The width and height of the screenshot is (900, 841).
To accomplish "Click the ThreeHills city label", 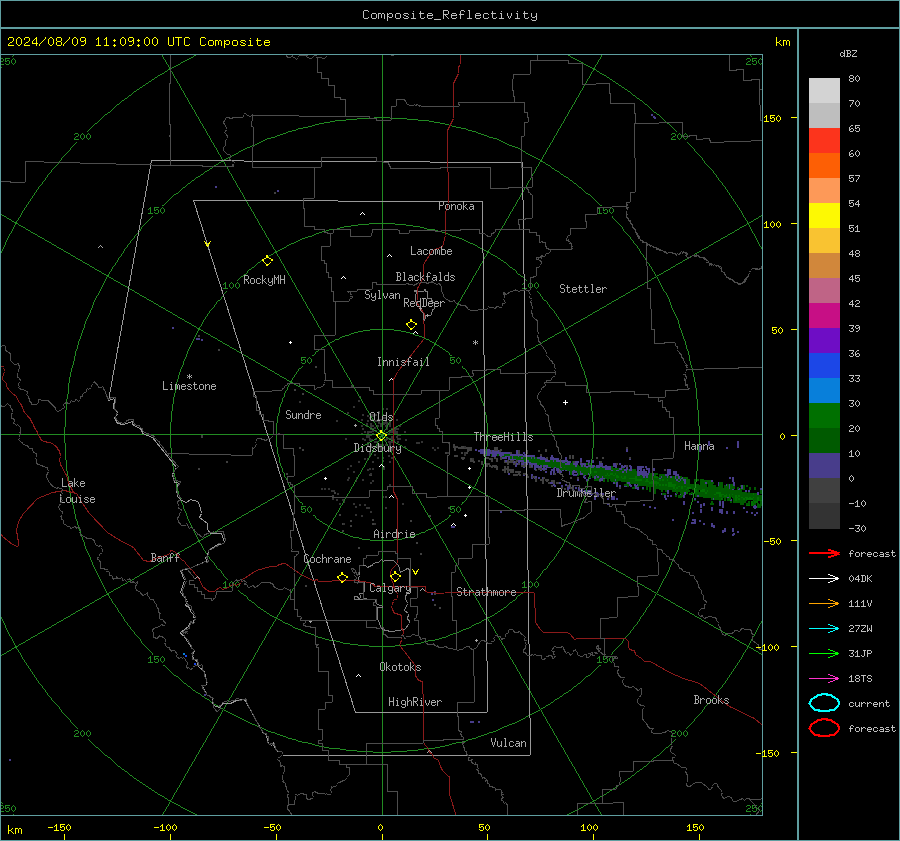I will (503, 437).
